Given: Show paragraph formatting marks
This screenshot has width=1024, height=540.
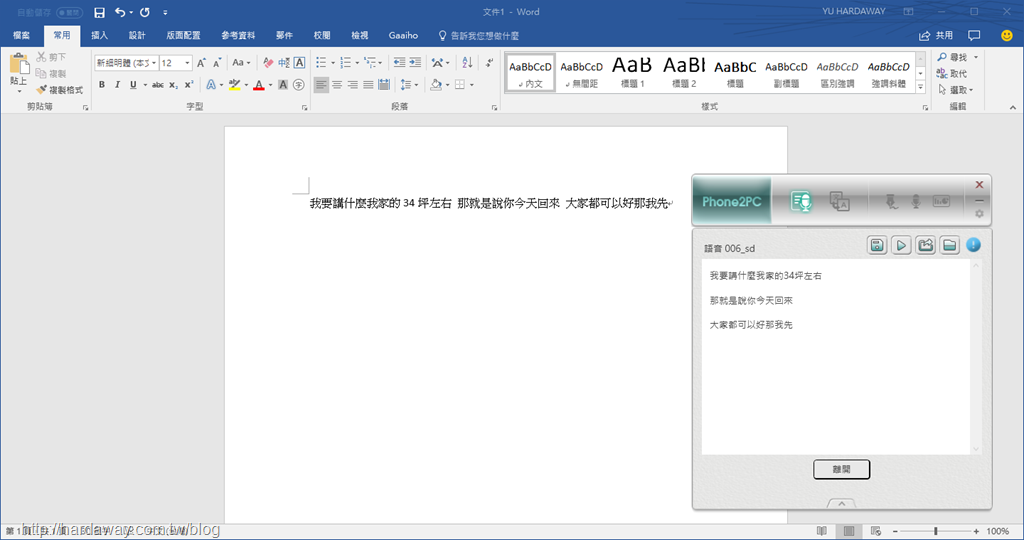Looking at the screenshot, I should 489,63.
